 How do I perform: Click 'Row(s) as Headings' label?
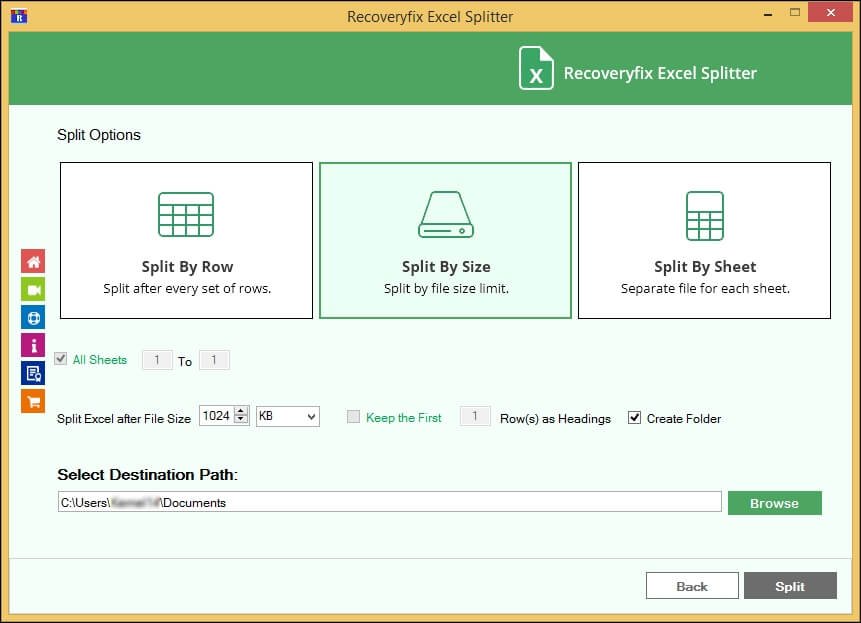click(x=555, y=419)
